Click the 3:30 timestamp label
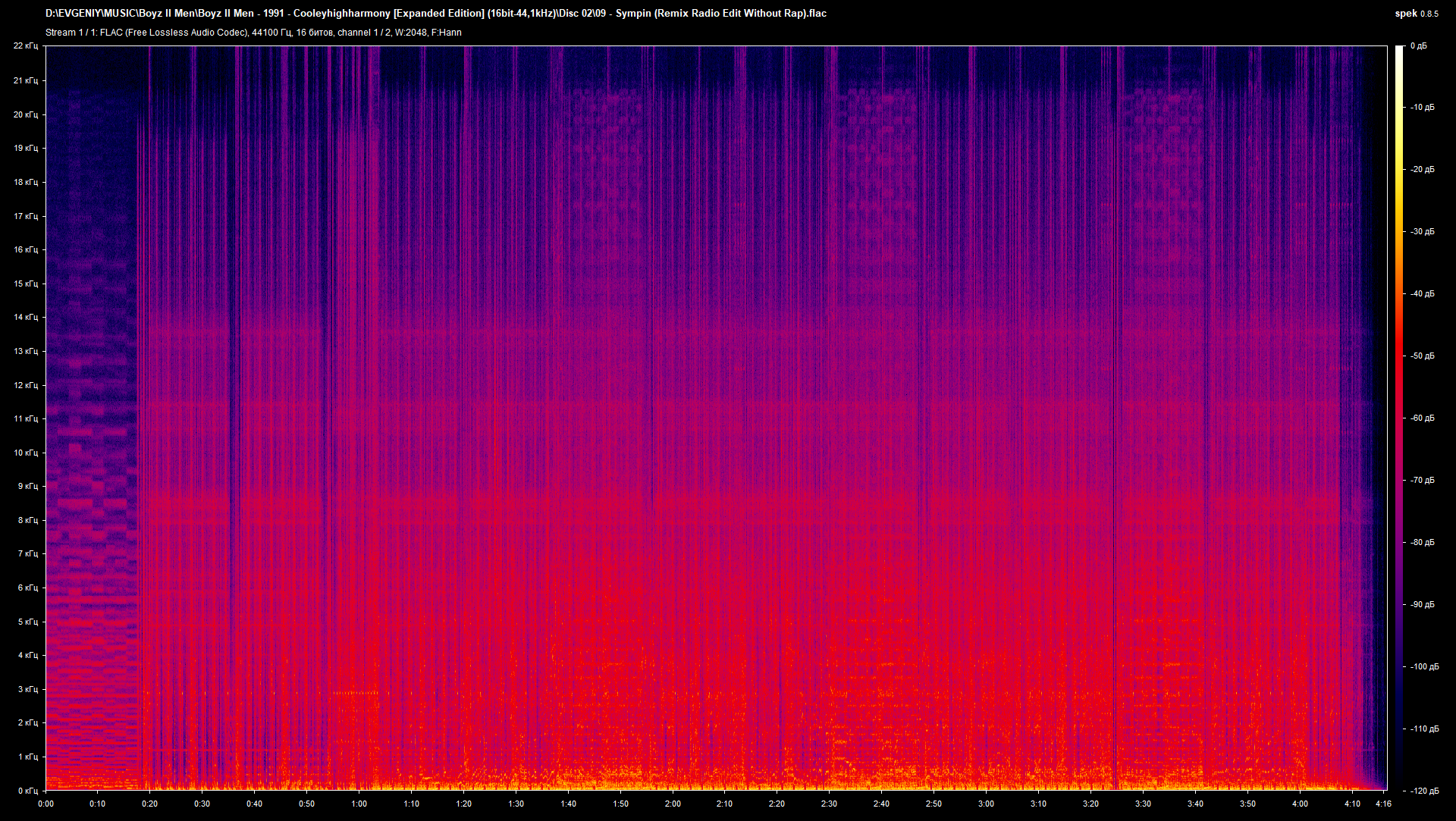 pos(1142,805)
